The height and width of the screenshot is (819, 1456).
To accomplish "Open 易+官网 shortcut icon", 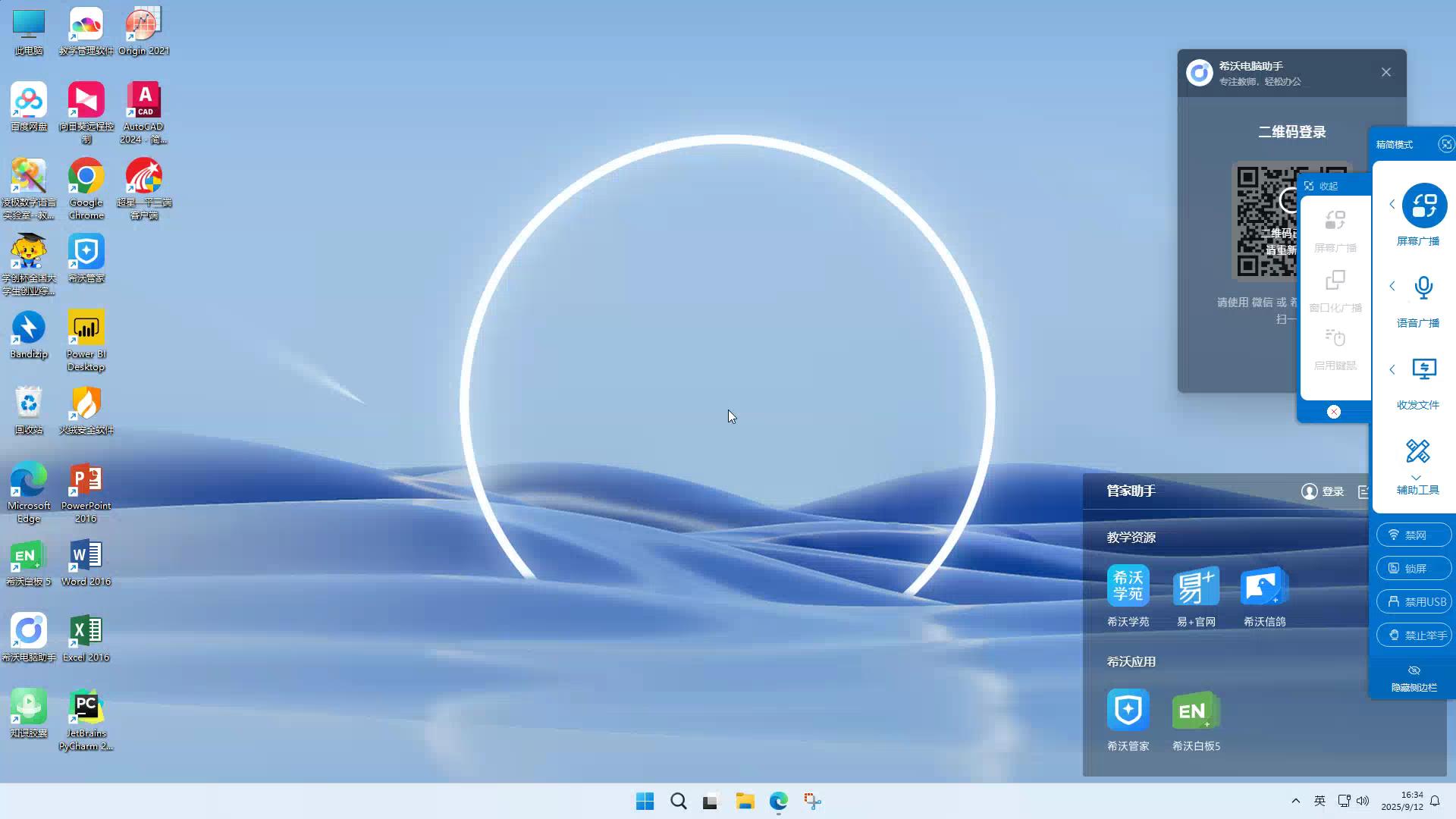I will (x=1196, y=586).
